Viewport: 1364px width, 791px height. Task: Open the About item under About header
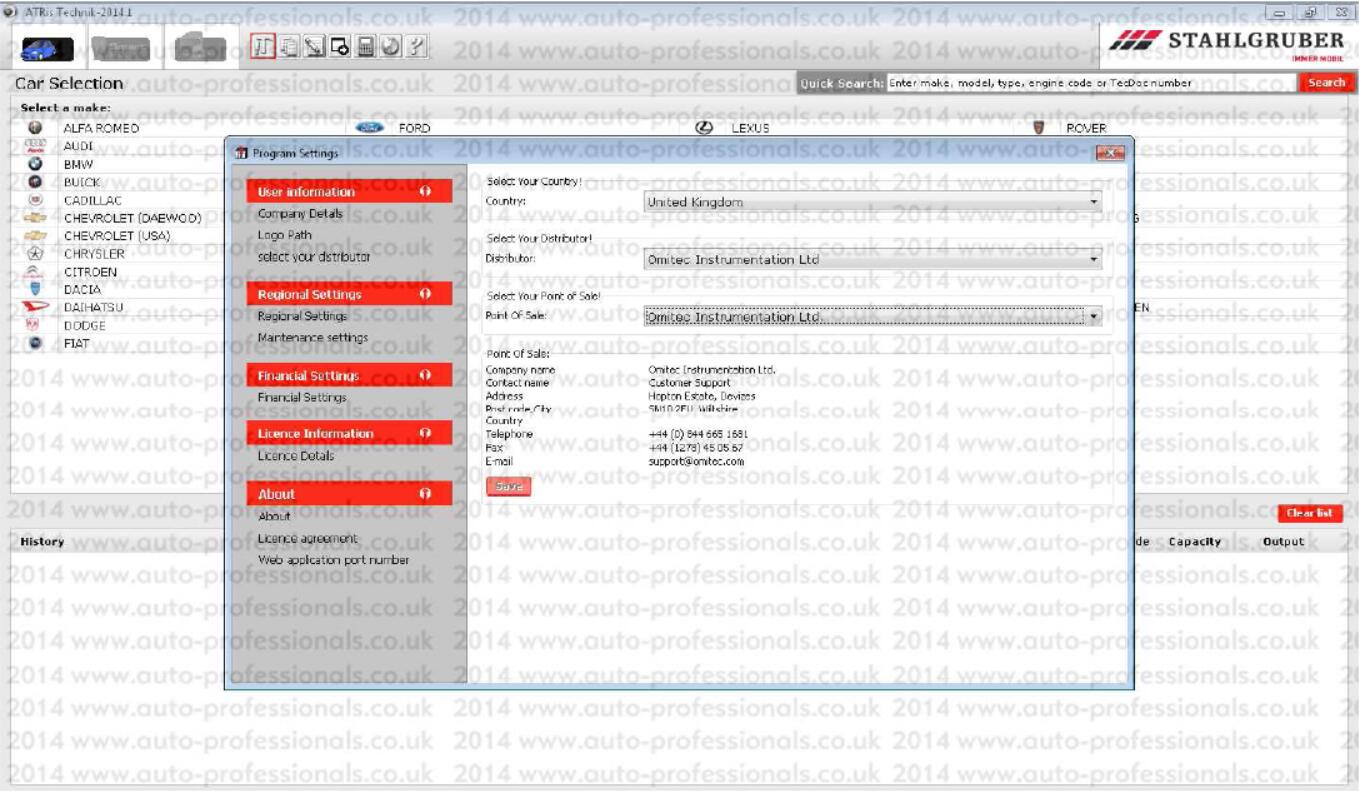(x=274, y=516)
